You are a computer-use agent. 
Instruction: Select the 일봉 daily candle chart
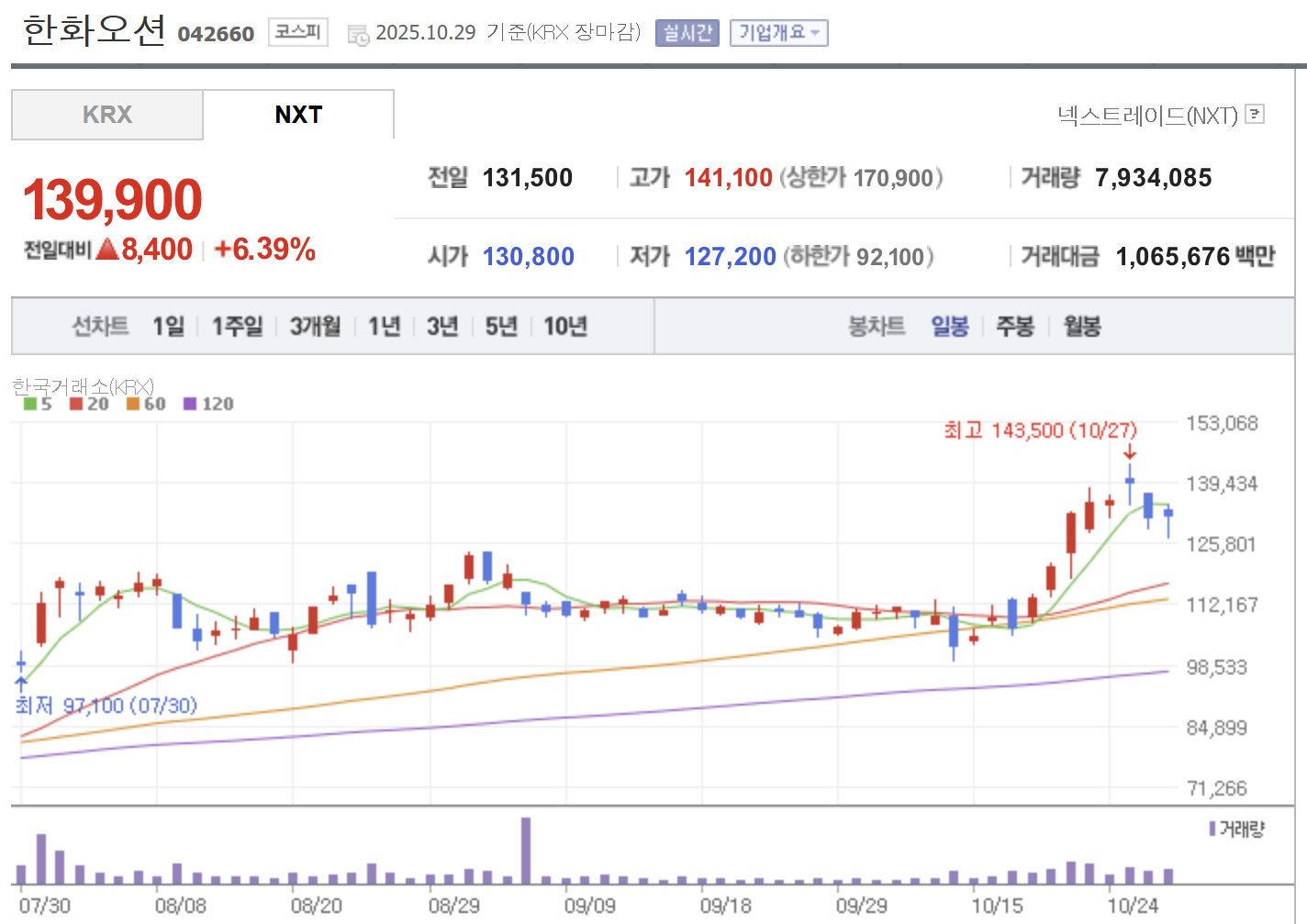click(x=950, y=326)
